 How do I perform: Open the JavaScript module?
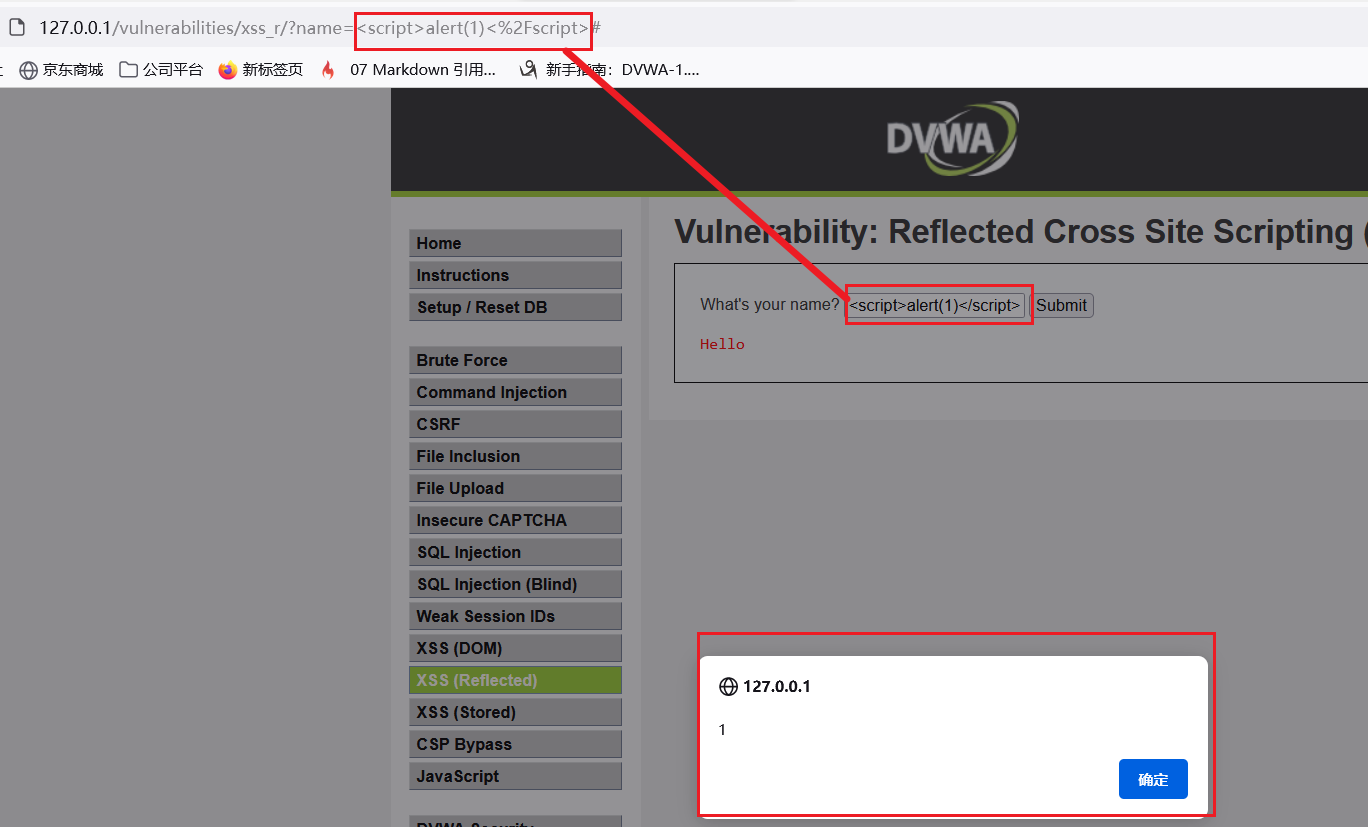(515, 776)
